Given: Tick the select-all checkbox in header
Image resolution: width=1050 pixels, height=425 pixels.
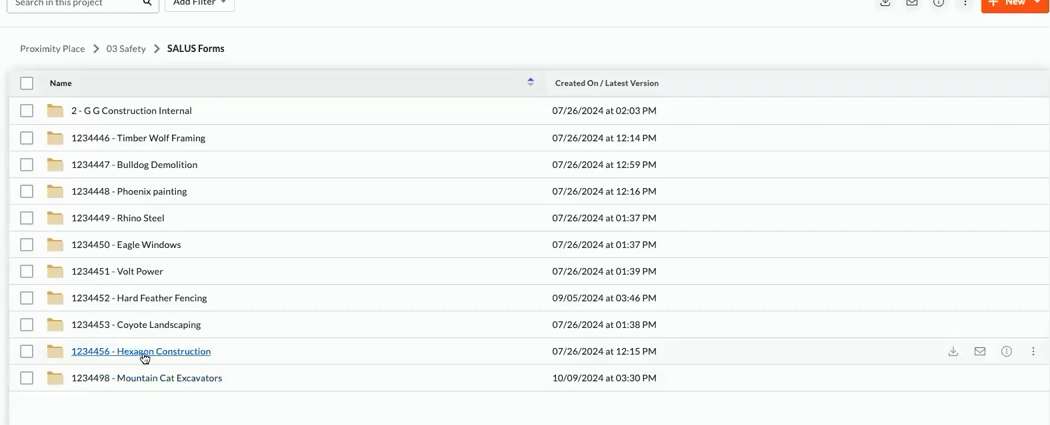Looking at the screenshot, I should tap(27, 83).
